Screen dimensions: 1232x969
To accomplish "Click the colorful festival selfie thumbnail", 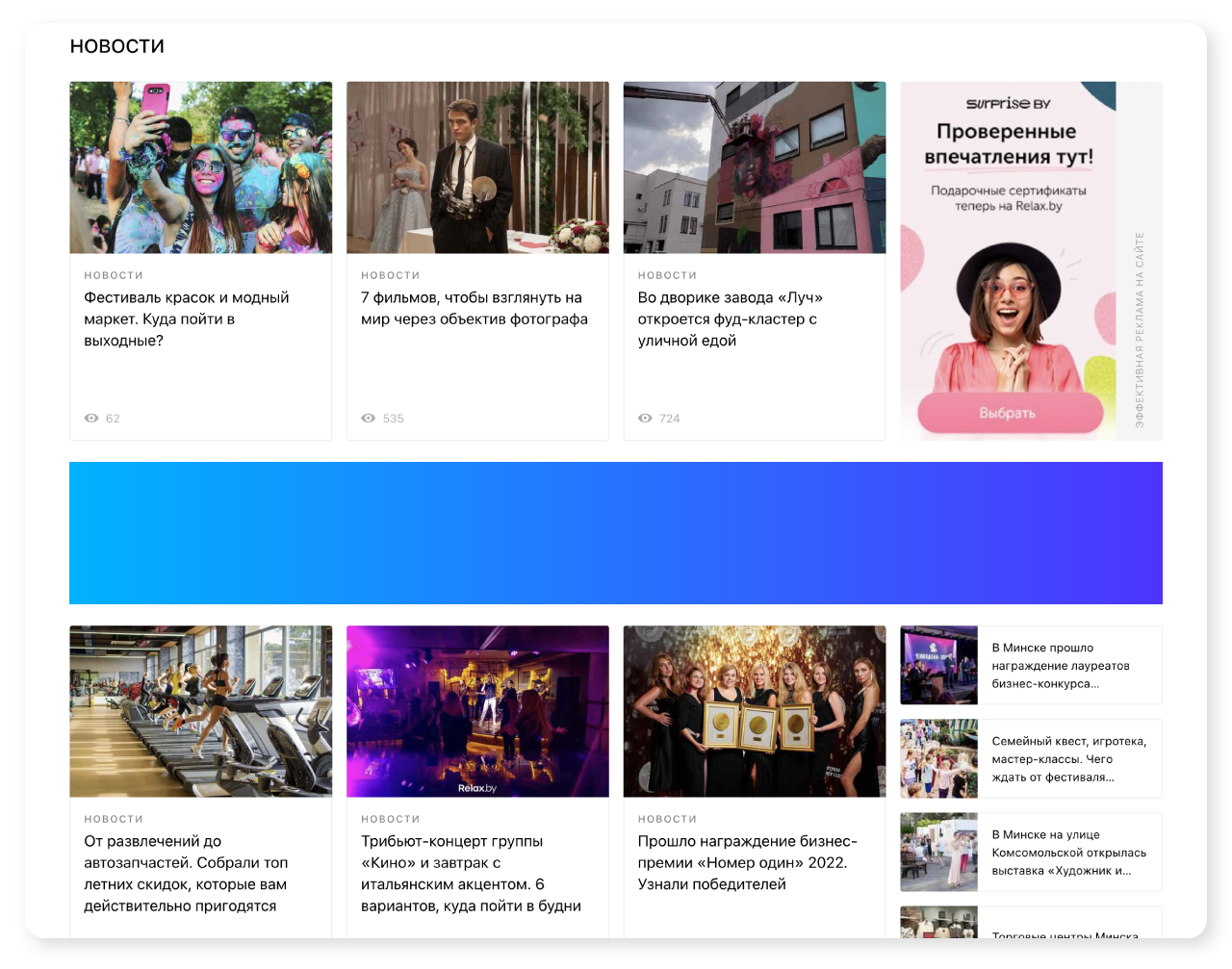I will 201,167.
